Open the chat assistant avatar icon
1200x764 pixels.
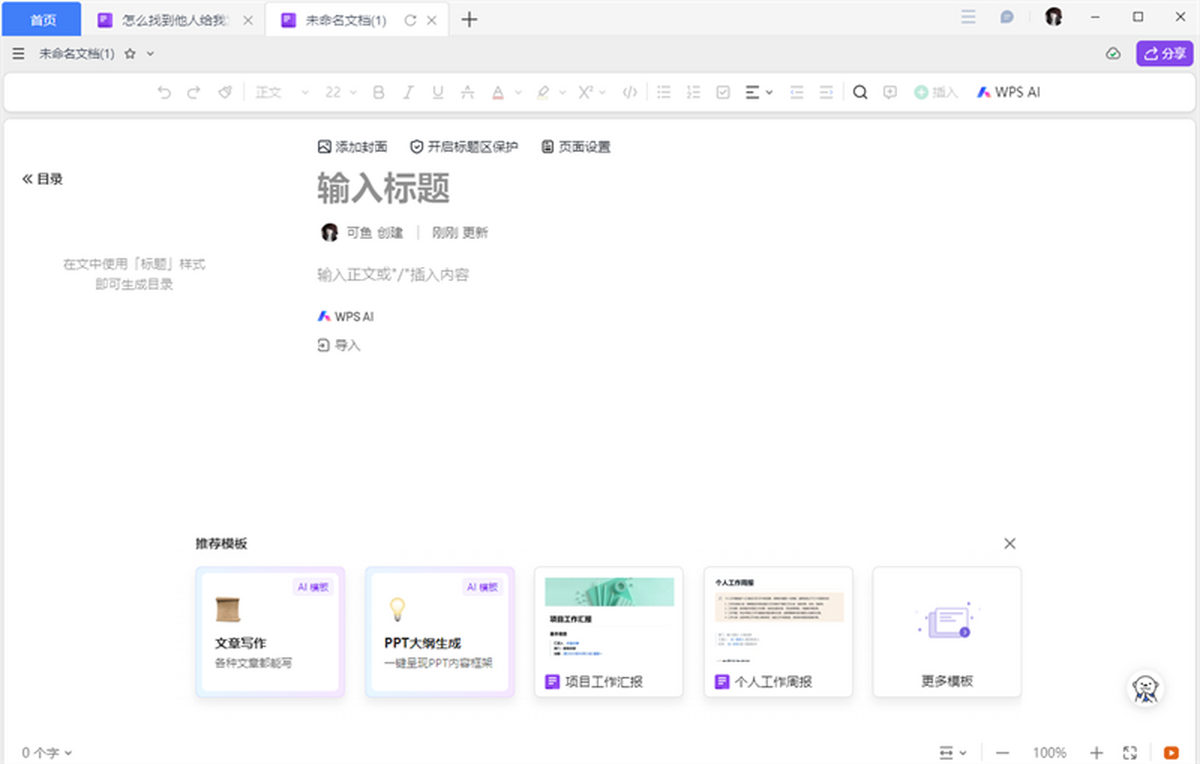tap(1145, 687)
